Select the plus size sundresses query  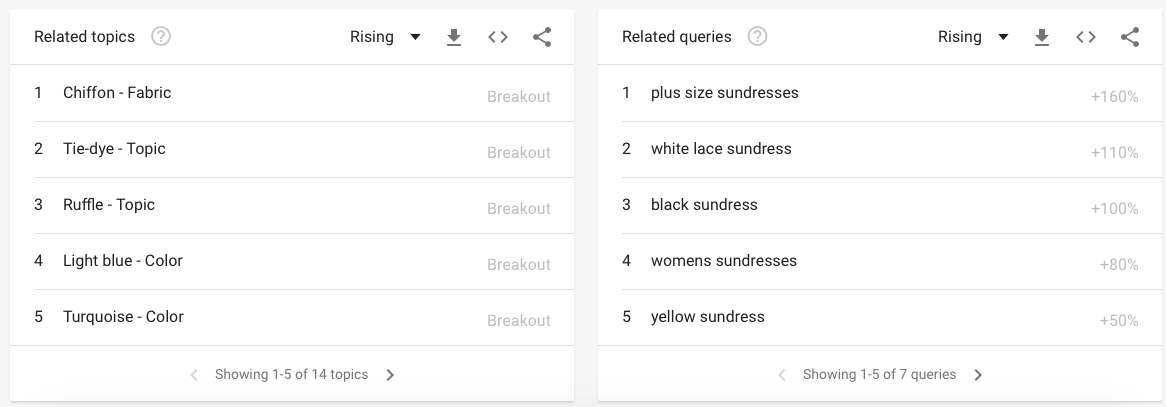click(x=880, y=93)
